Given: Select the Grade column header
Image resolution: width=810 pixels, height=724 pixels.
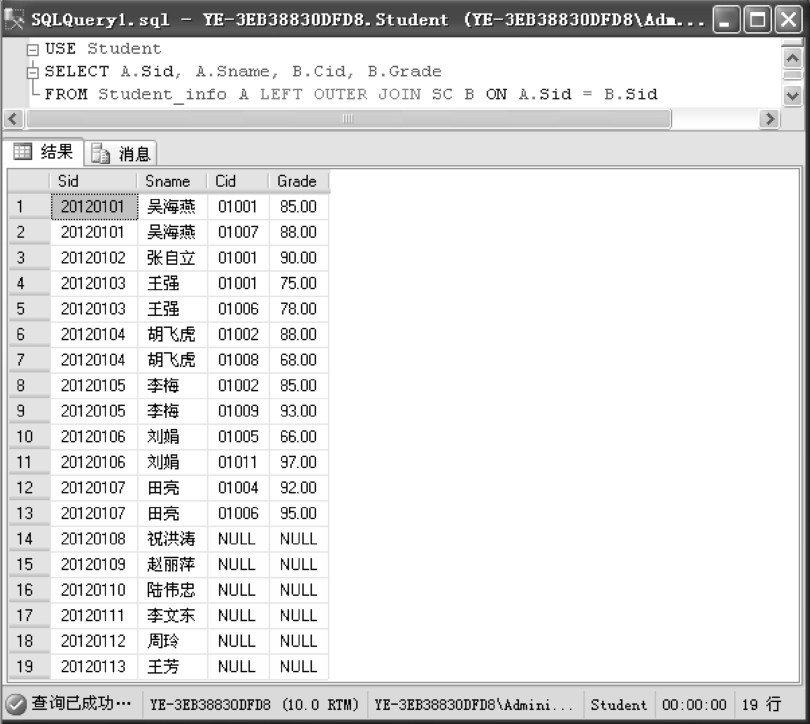Looking at the screenshot, I should [299, 181].
